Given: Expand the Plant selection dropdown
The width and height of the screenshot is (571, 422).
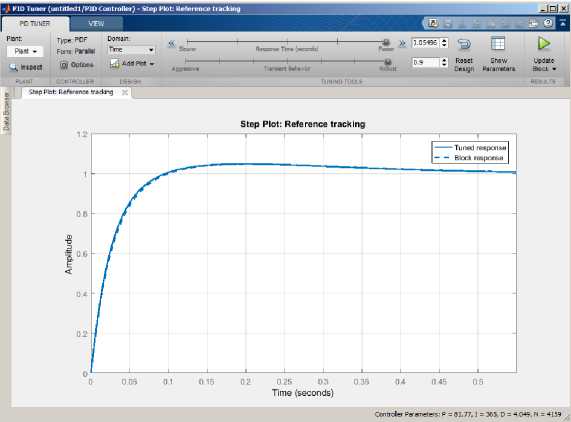Looking at the screenshot, I should point(25,51).
